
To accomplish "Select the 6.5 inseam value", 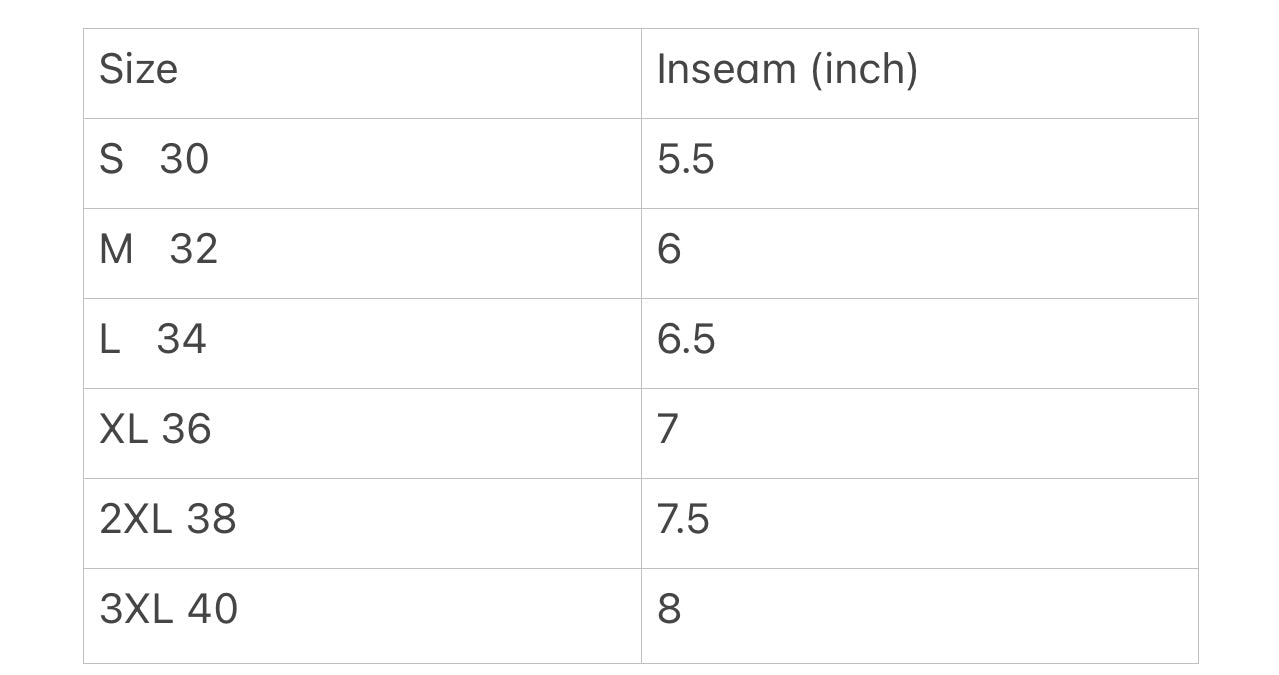I will (x=686, y=339).
